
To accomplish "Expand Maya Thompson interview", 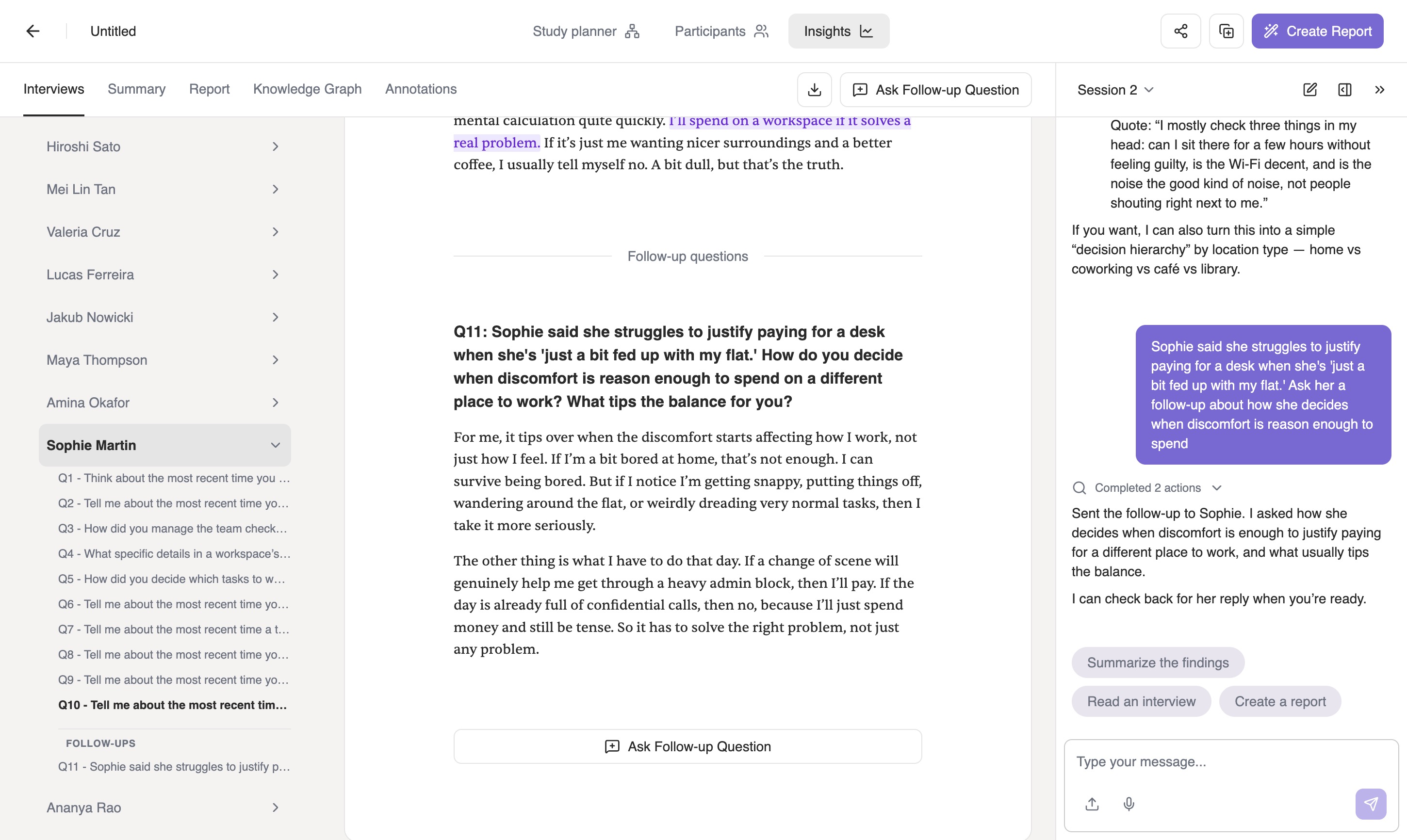I will 164,360.
